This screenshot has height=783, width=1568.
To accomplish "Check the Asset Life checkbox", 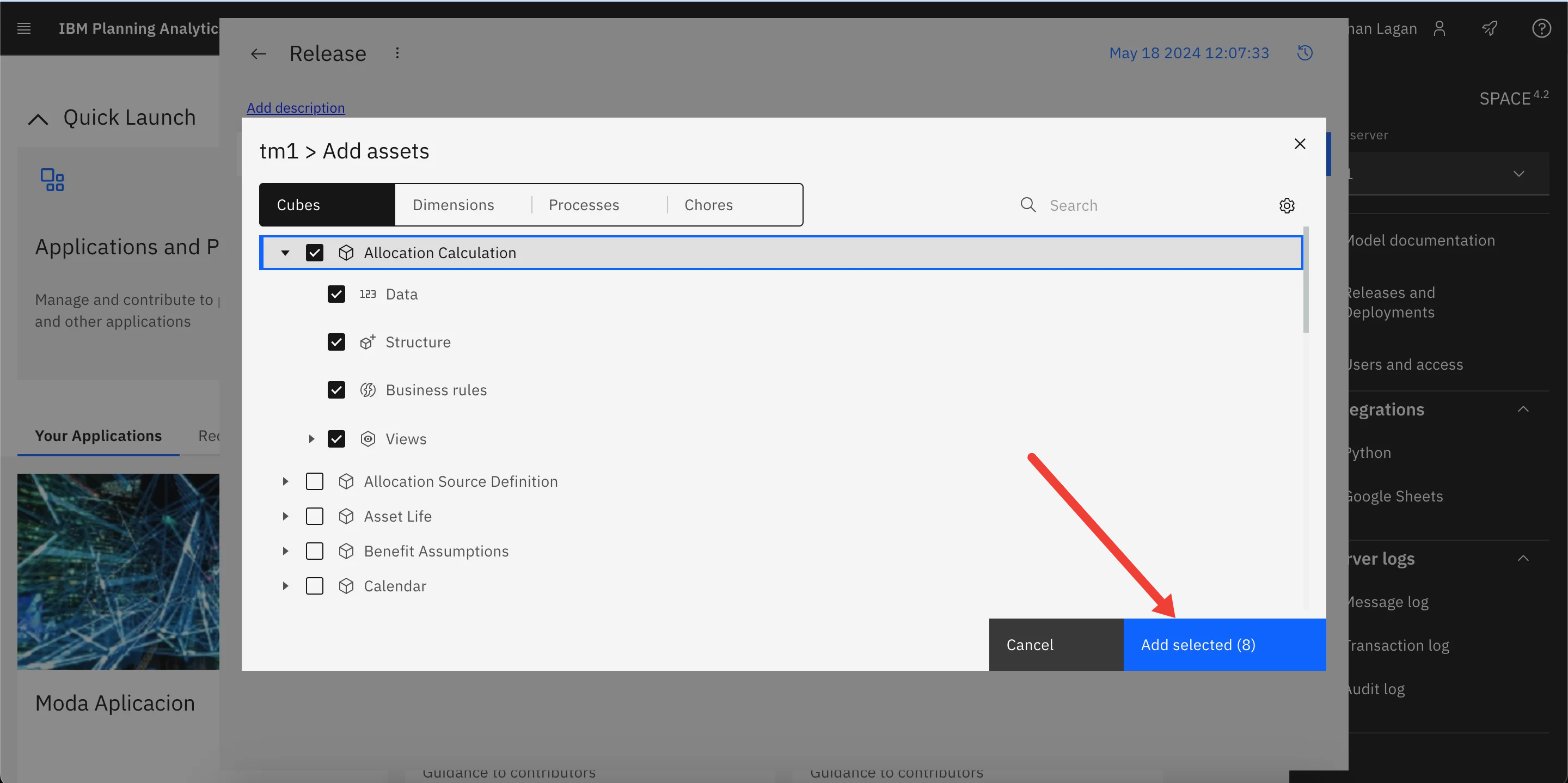I will [315, 516].
